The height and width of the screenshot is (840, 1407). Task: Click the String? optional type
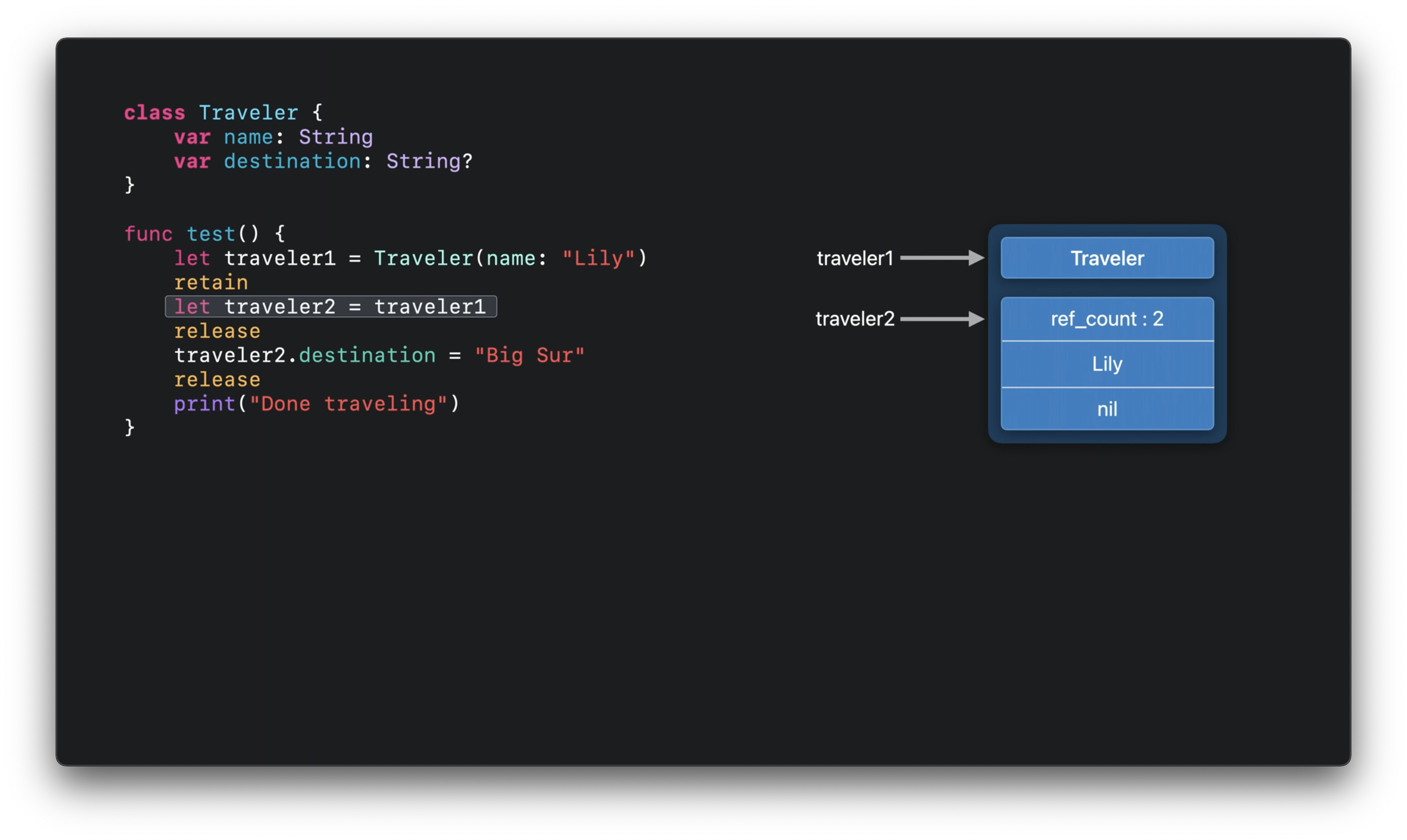coord(429,161)
